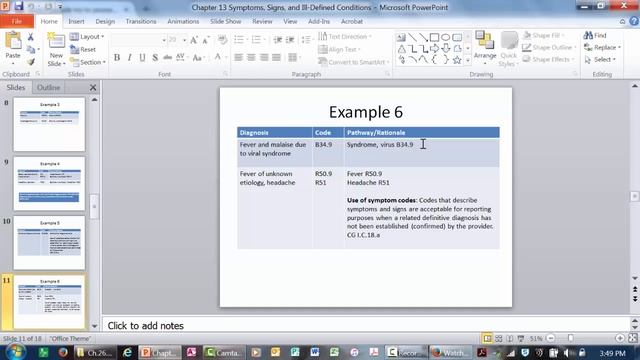640x360 pixels.
Task: Select the star shape
Action: 457,60
